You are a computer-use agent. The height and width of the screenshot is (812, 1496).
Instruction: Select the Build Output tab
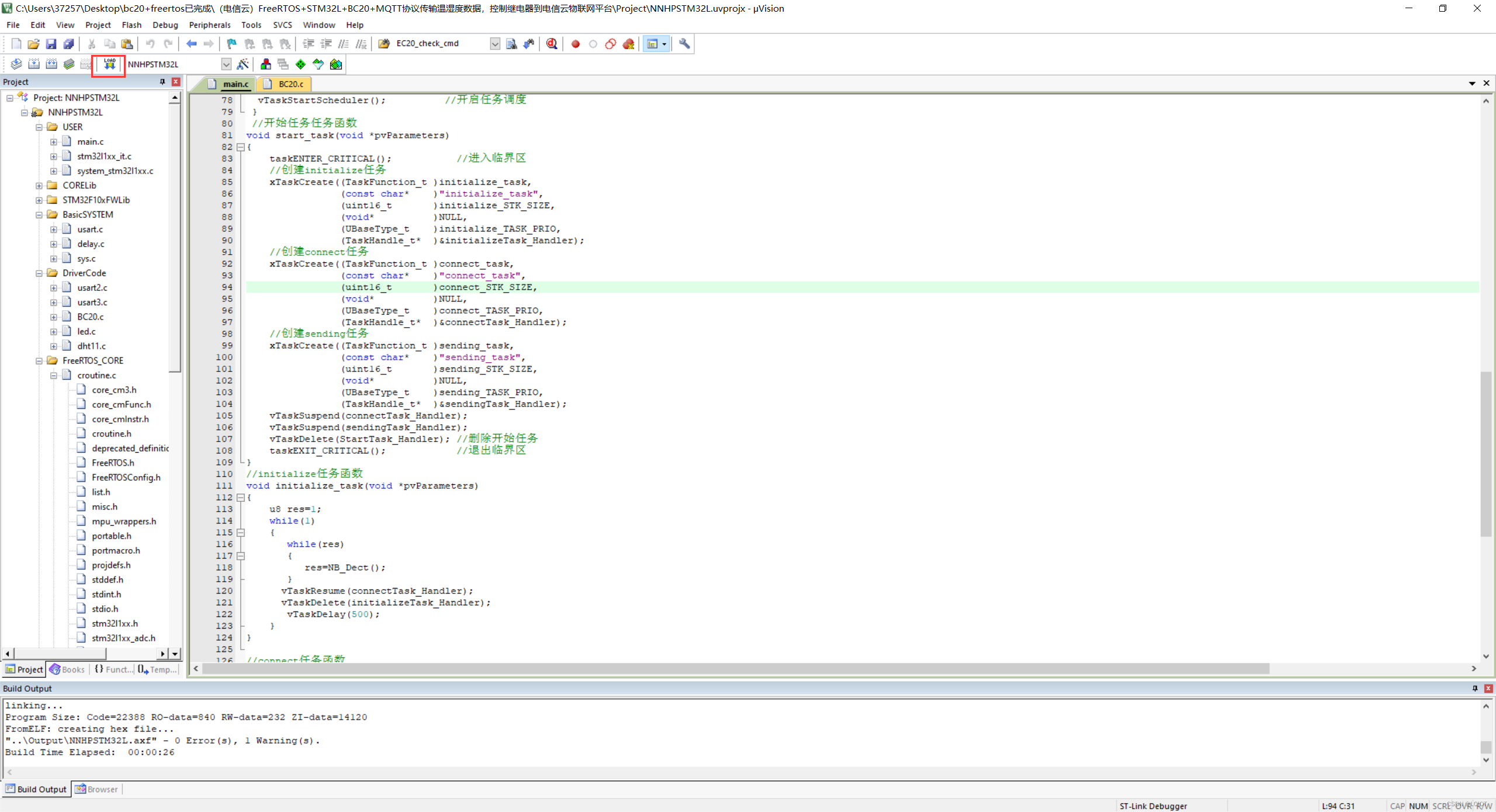[x=36, y=789]
